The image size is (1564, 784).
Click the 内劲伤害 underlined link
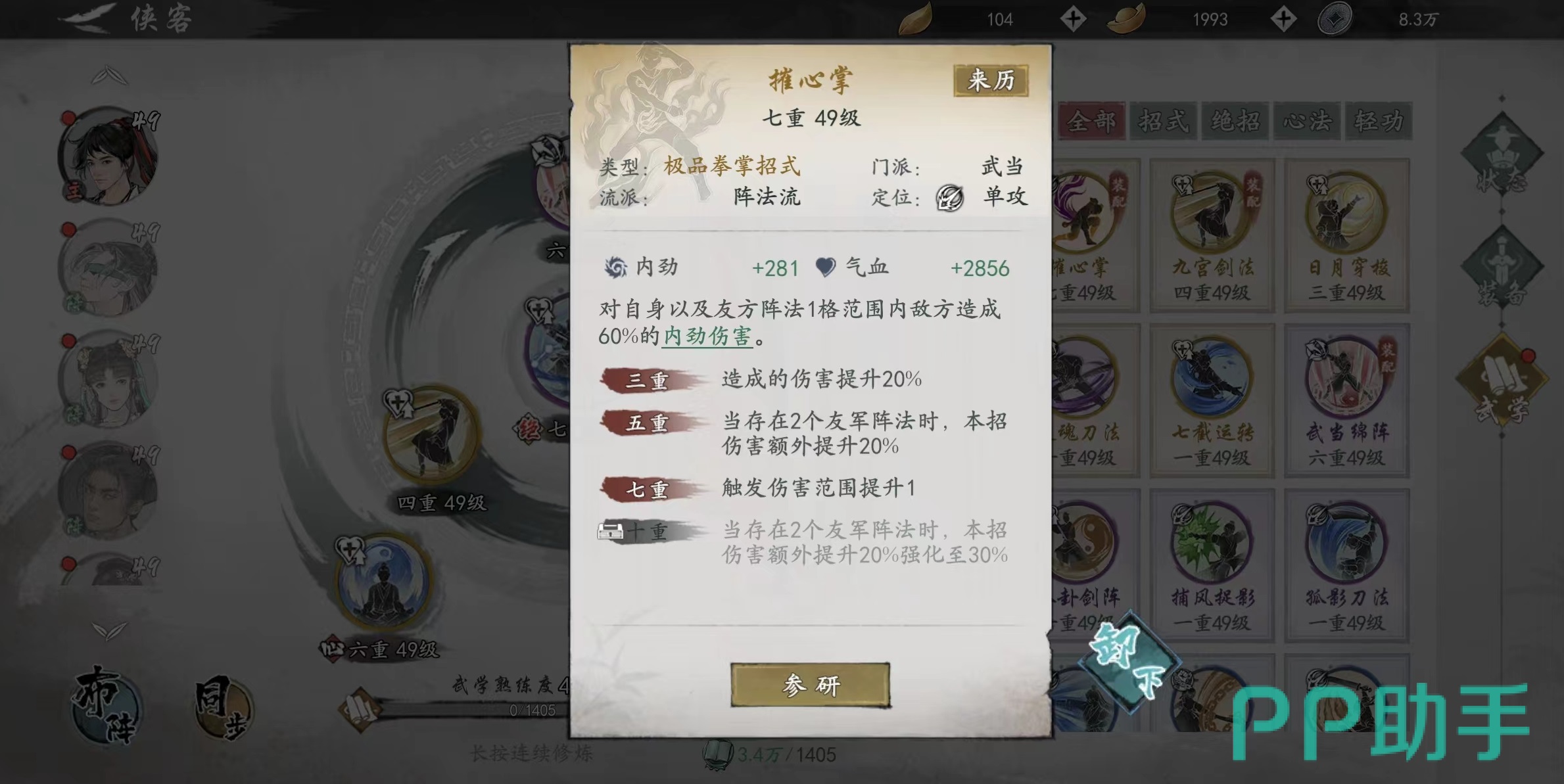coord(707,336)
